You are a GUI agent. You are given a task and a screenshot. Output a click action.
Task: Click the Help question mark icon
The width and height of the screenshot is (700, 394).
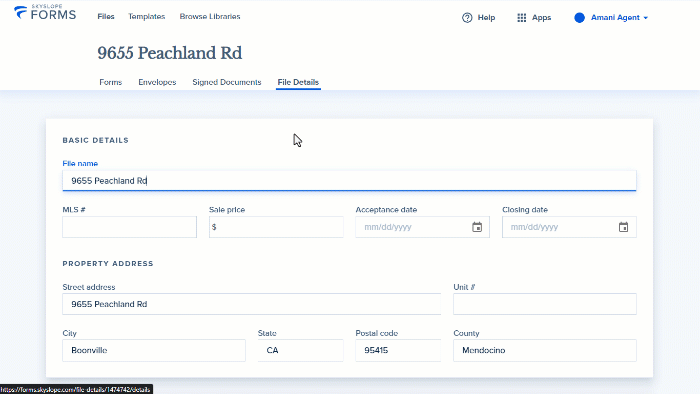click(467, 18)
